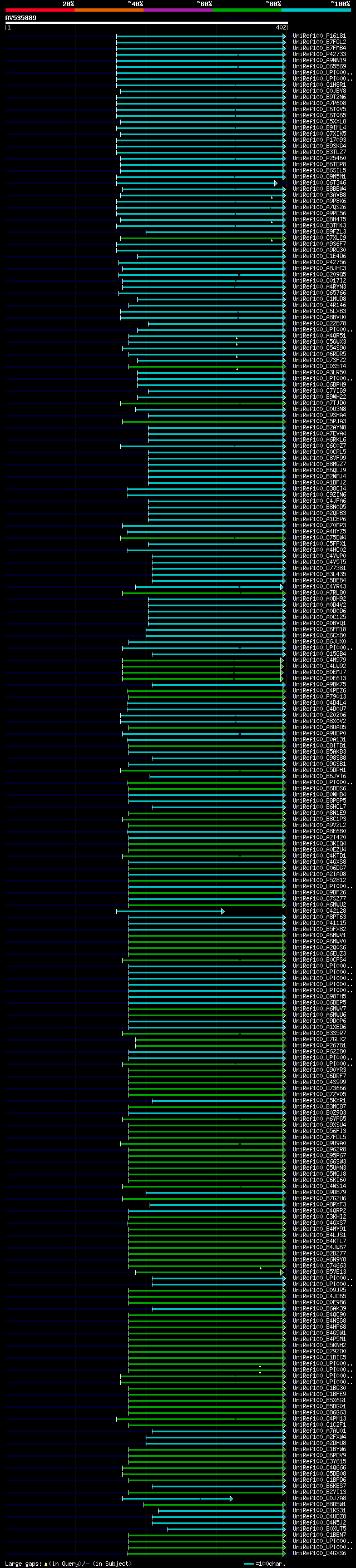Click the white query sequence ruler bar
The width and height of the screenshot is (356, 1568).
pyautogui.click(x=147, y=22)
